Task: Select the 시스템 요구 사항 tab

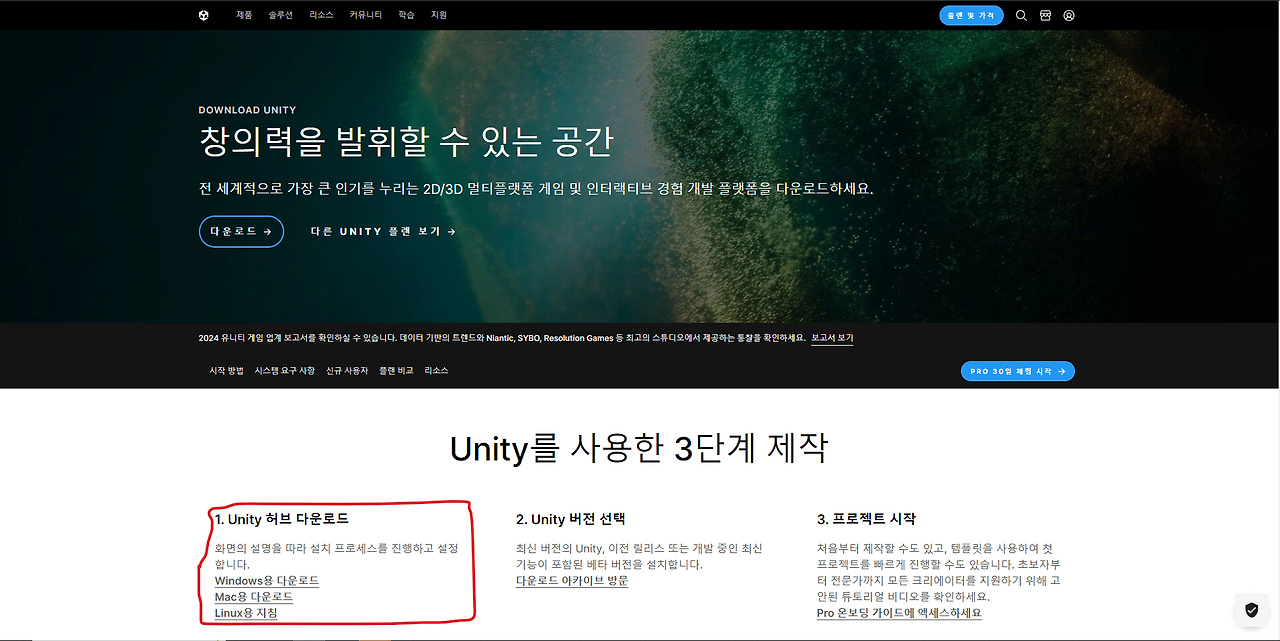Action: (285, 370)
